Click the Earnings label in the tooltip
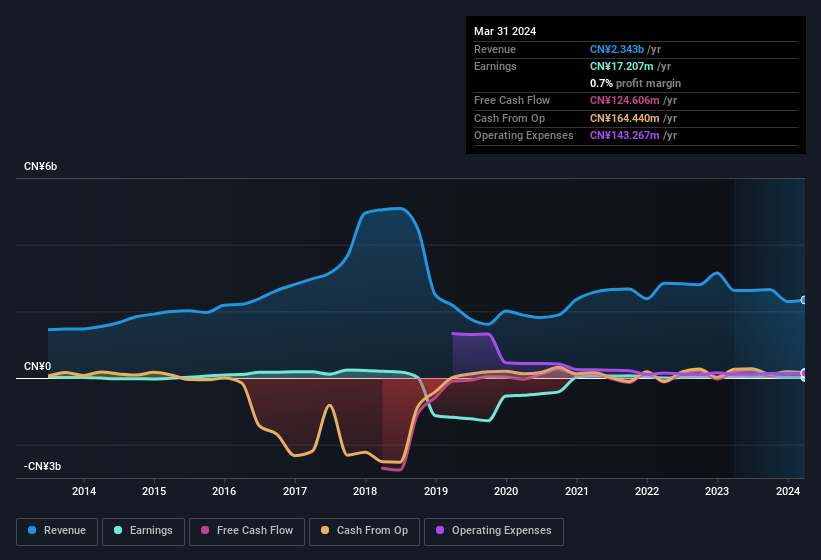 point(495,66)
